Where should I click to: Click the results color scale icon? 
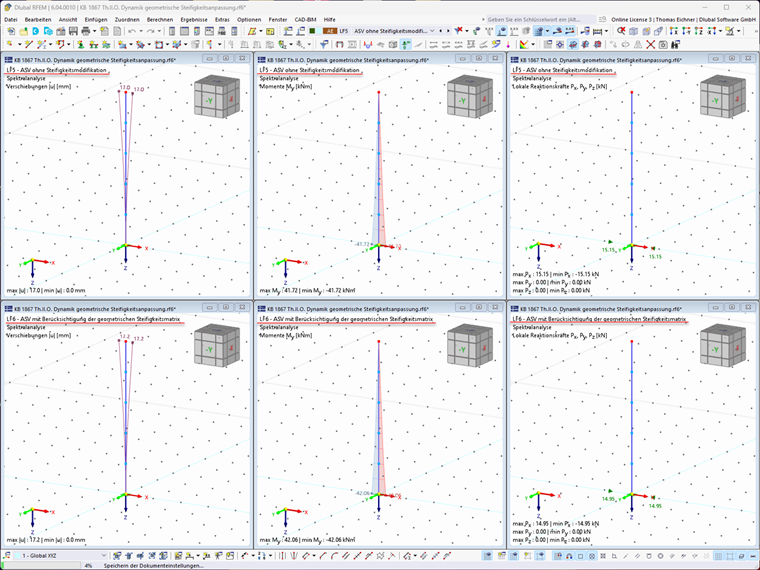pyautogui.click(x=524, y=45)
